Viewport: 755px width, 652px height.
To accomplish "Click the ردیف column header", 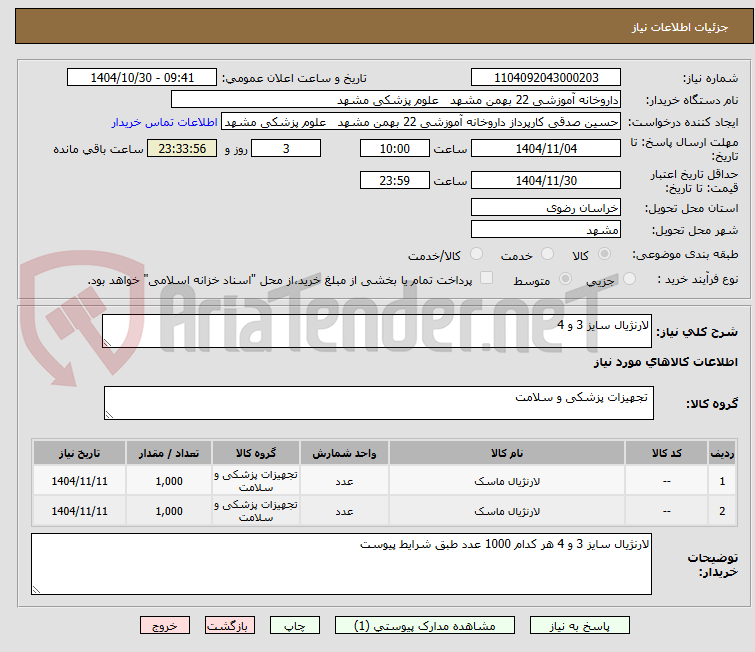I will pos(722,453).
